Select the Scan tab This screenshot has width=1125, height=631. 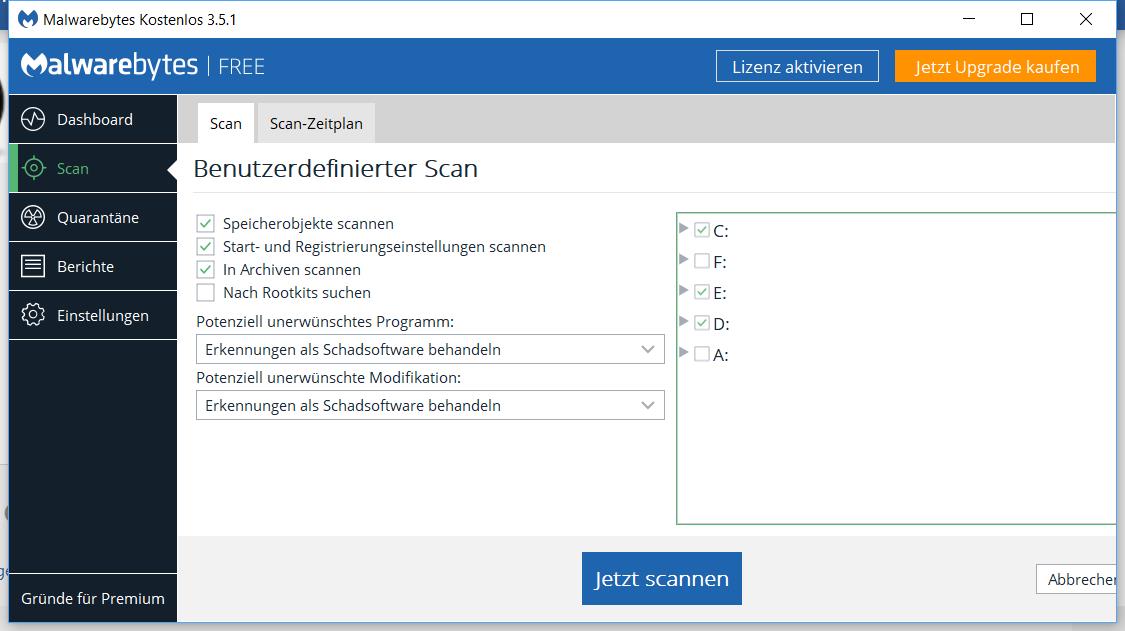[225, 123]
